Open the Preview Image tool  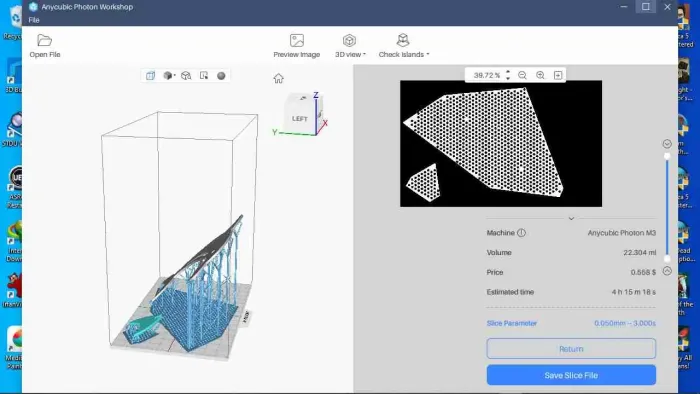click(296, 46)
